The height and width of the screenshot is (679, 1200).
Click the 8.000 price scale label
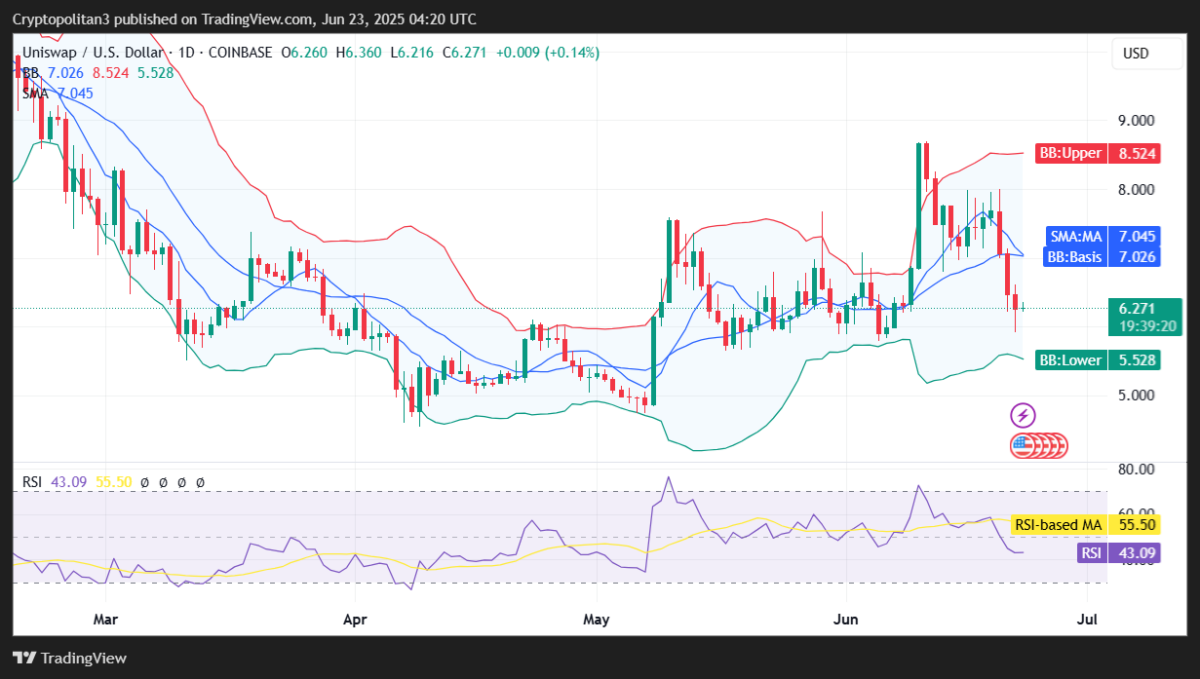point(1138,189)
